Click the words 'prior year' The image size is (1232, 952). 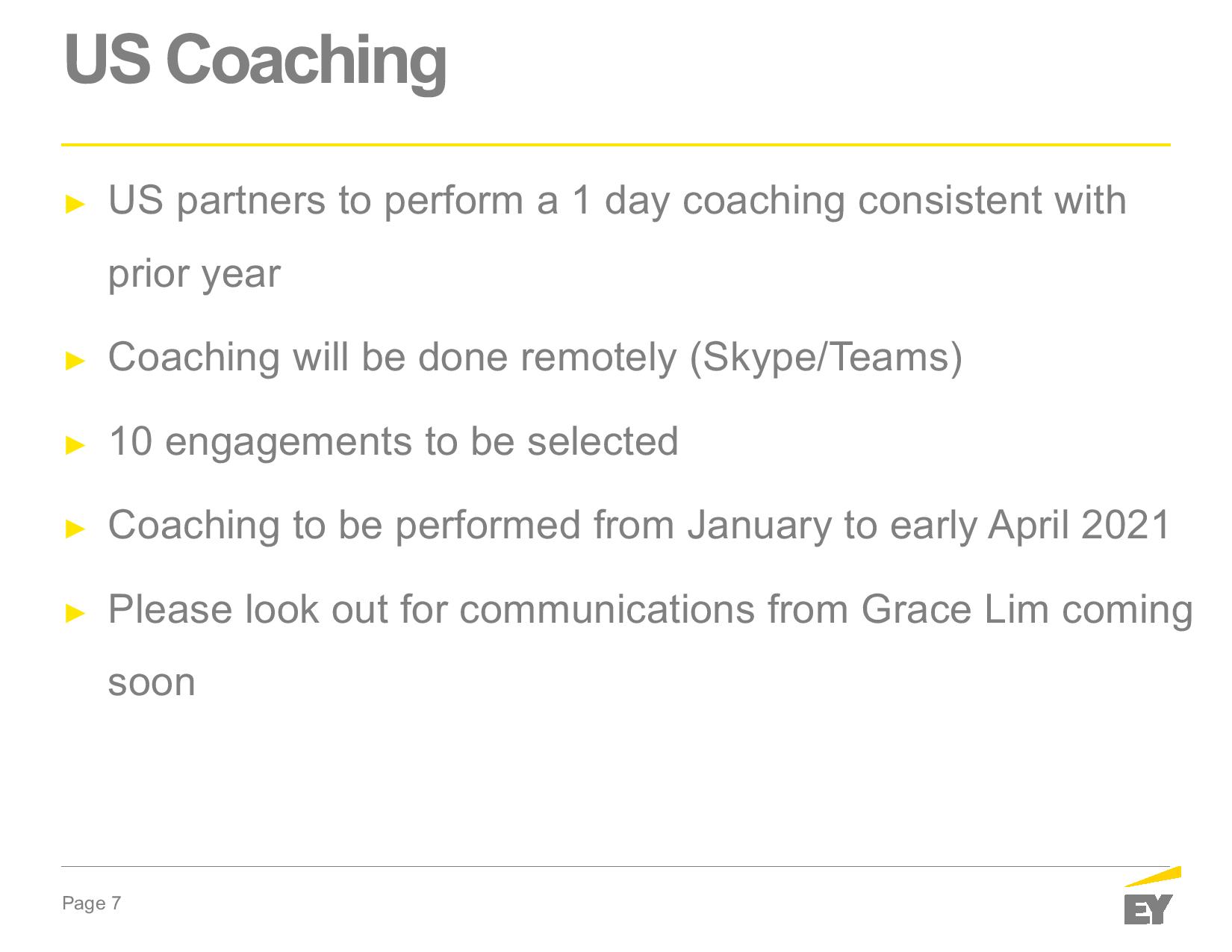194,273
